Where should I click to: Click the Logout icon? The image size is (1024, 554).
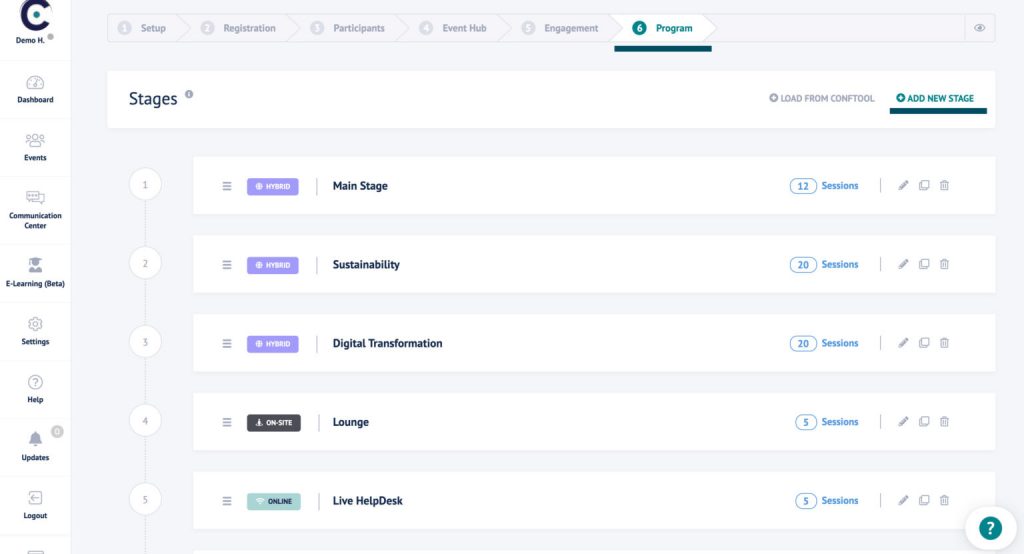(35, 498)
